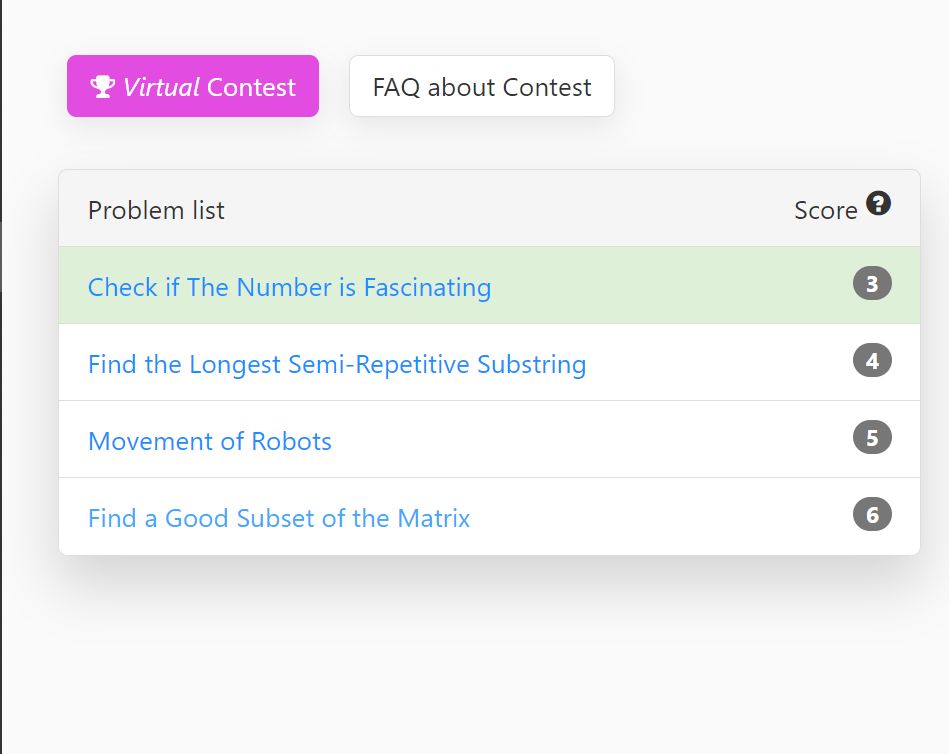Click the dark vertical divider at left edge
This screenshot has width=949, height=754.
click(1, 377)
